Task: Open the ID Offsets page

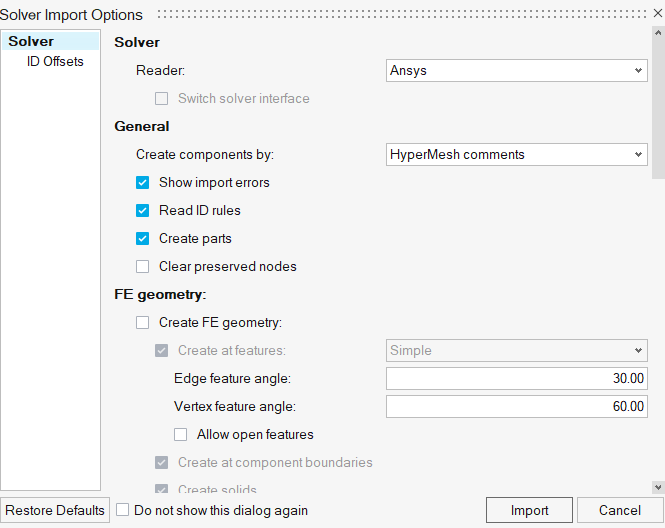Action: click(x=55, y=61)
